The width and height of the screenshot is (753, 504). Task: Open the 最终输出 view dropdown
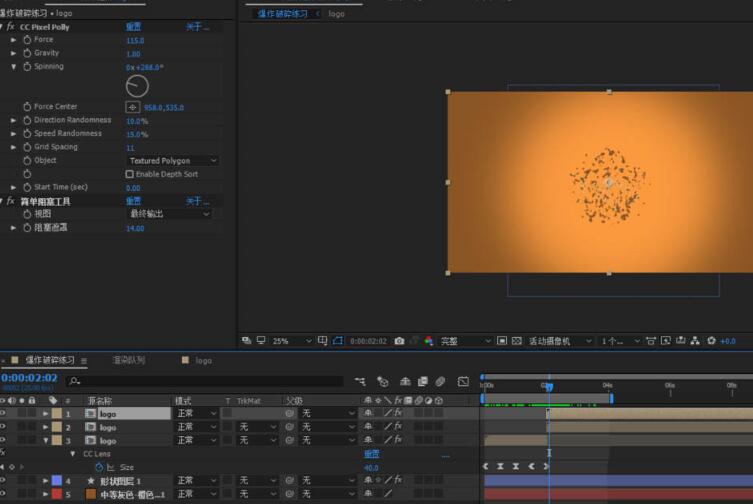point(169,214)
